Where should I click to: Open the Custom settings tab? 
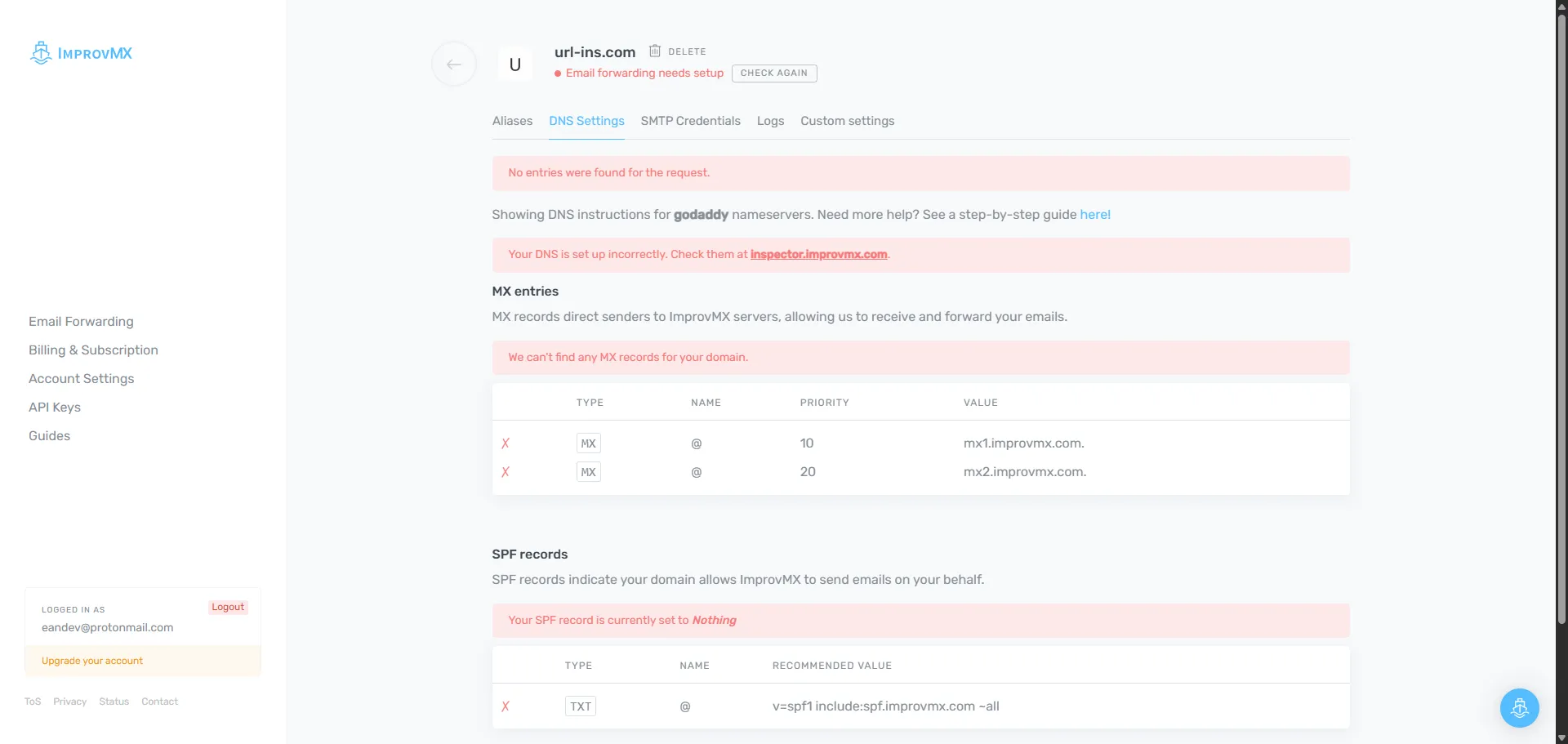847,121
